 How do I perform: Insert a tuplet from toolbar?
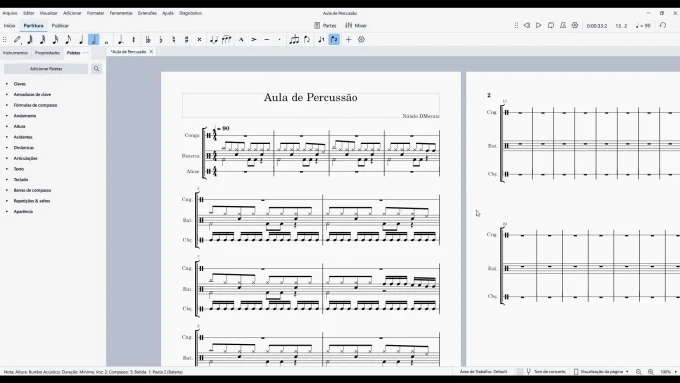294,39
